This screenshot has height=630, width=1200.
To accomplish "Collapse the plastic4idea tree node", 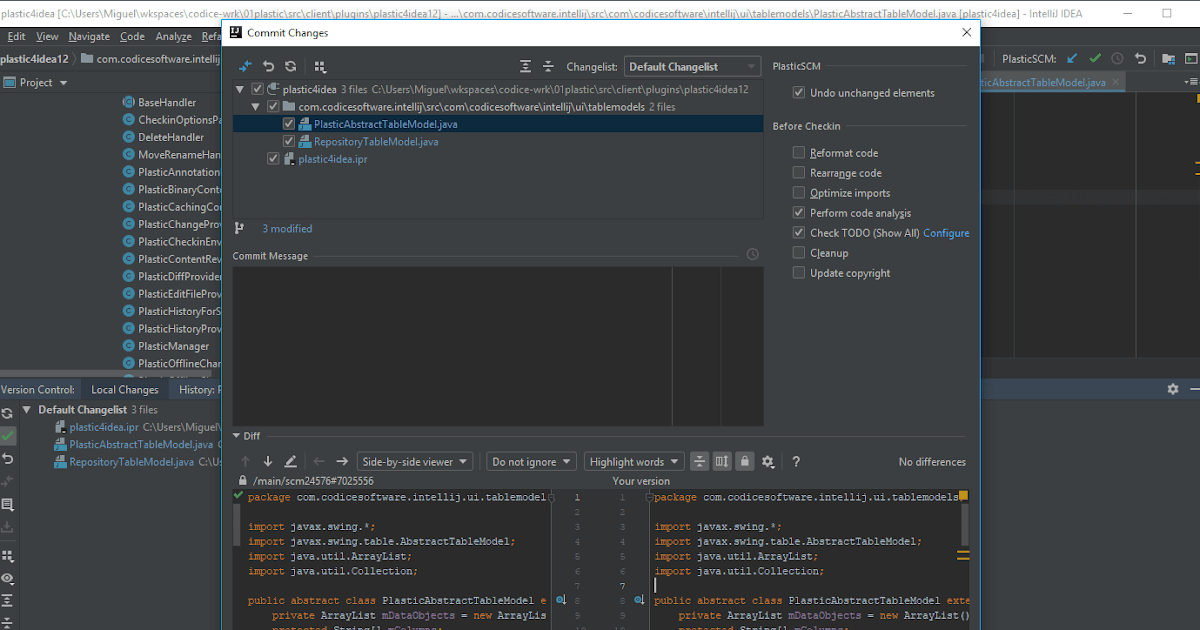I will (x=240, y=89).
